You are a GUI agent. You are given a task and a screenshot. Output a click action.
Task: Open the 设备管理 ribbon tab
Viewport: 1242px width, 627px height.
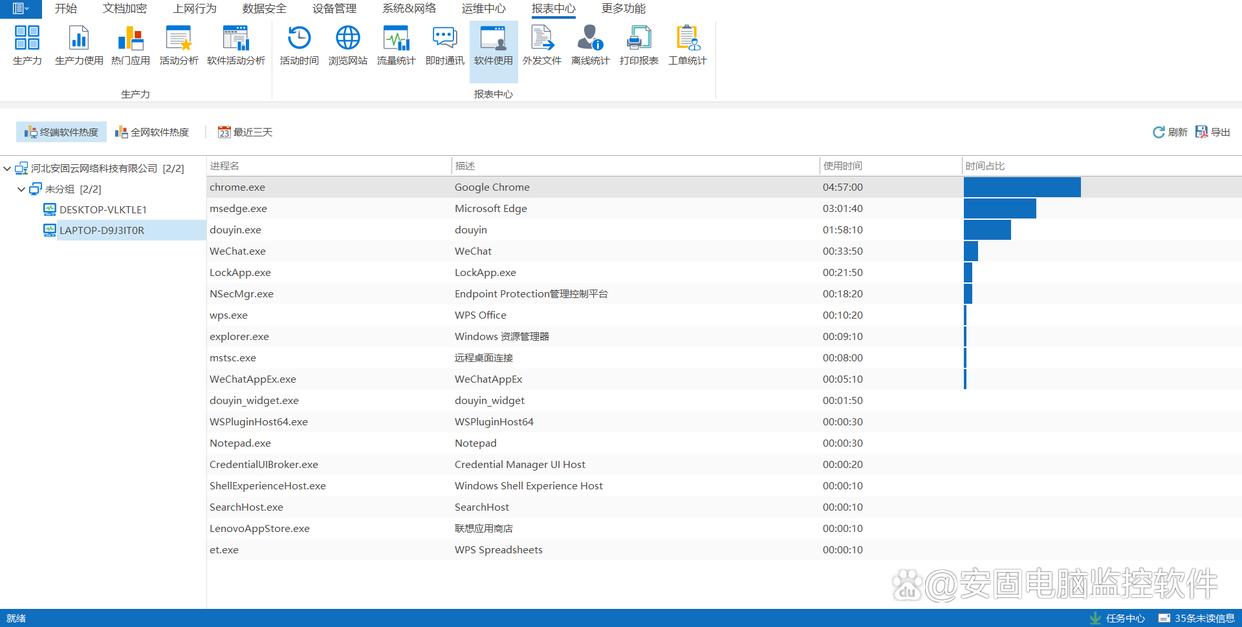tap(334, 9)
